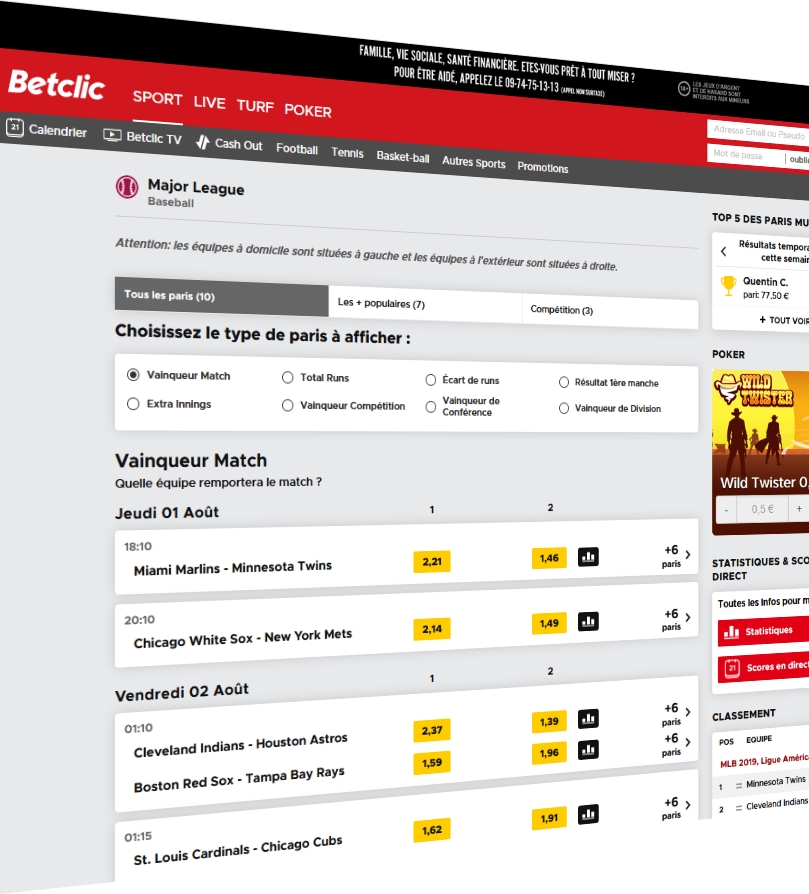The image size is (809, 894).
Task: Open stats icon for Boston Red Sox match
Action: 588,750
